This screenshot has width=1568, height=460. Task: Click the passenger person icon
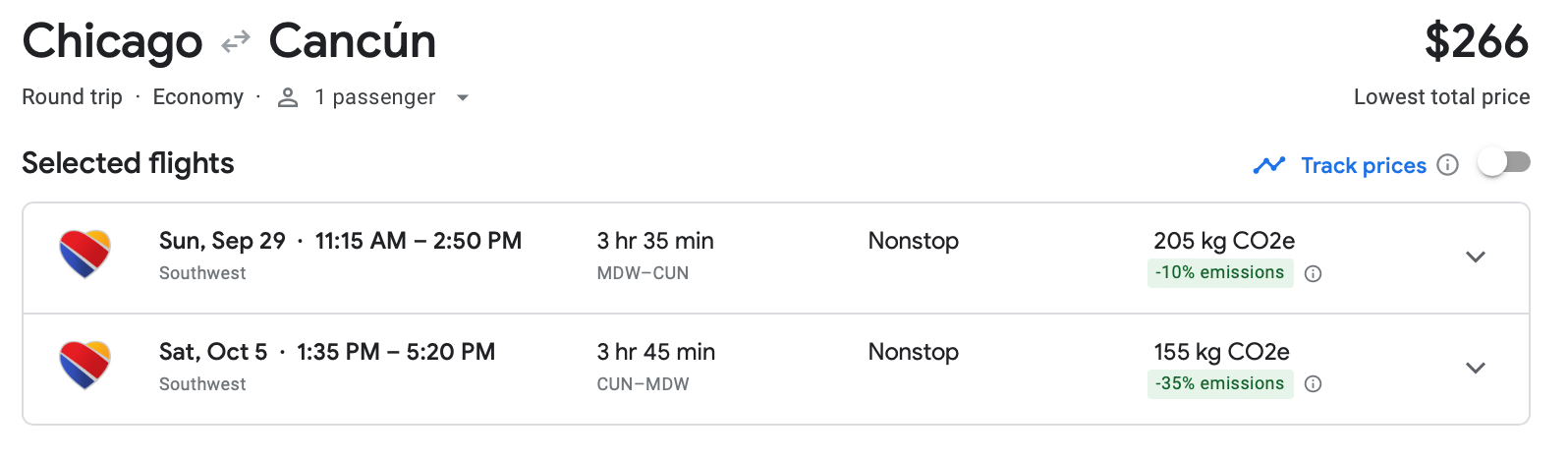click(288, 97)
